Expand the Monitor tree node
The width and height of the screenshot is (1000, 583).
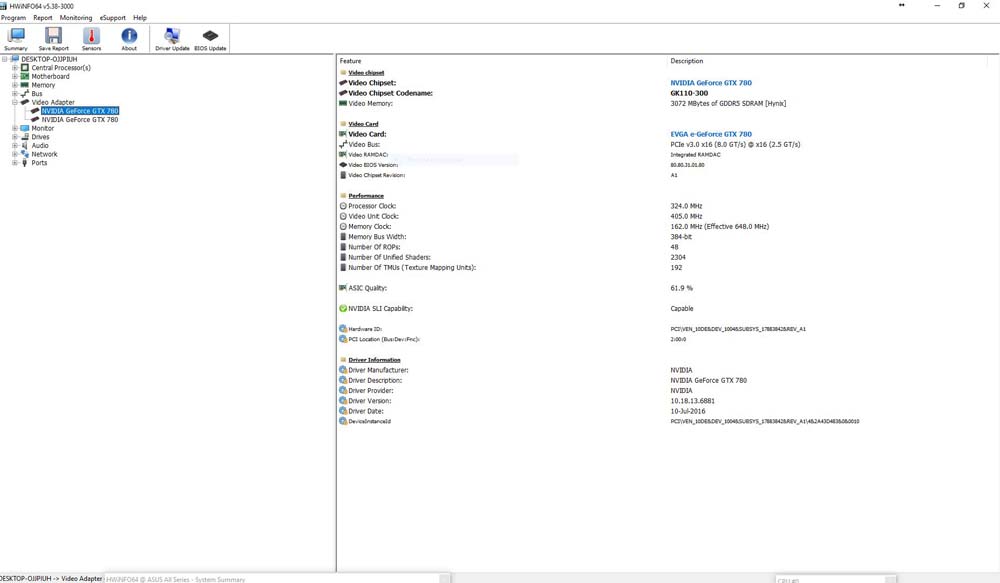click(x=15, y=128)
